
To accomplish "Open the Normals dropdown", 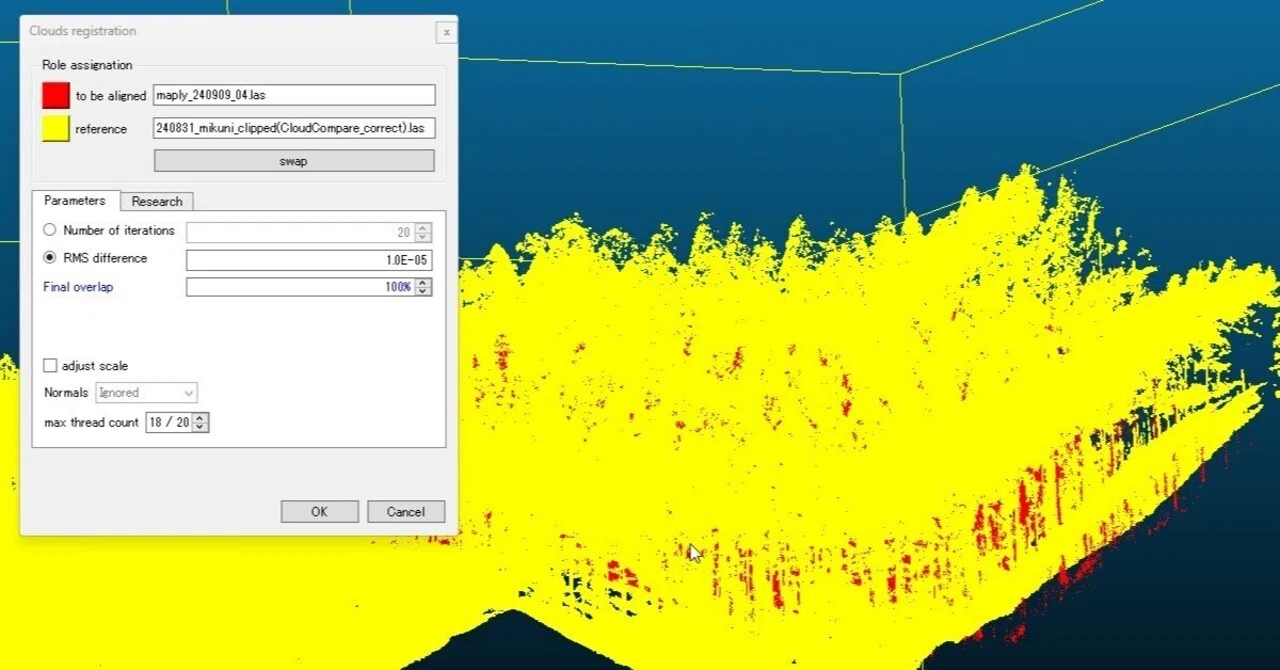I will tap(146, 393).
